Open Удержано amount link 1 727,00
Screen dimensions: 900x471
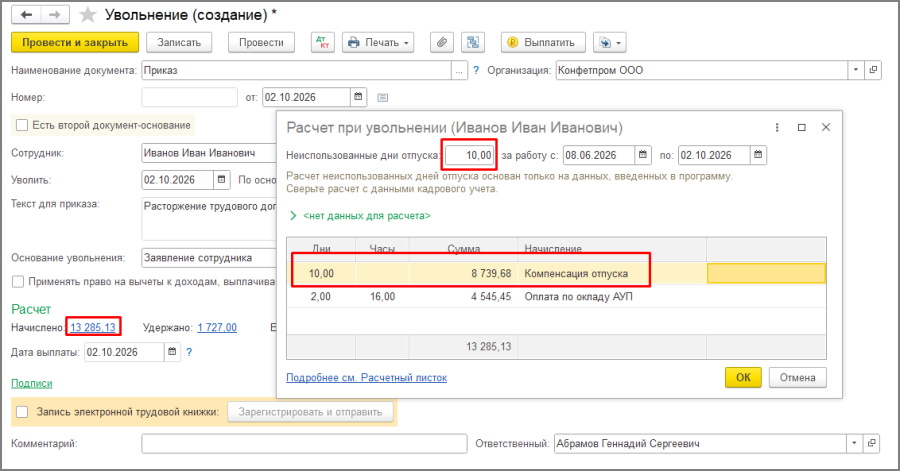[217, 328]
